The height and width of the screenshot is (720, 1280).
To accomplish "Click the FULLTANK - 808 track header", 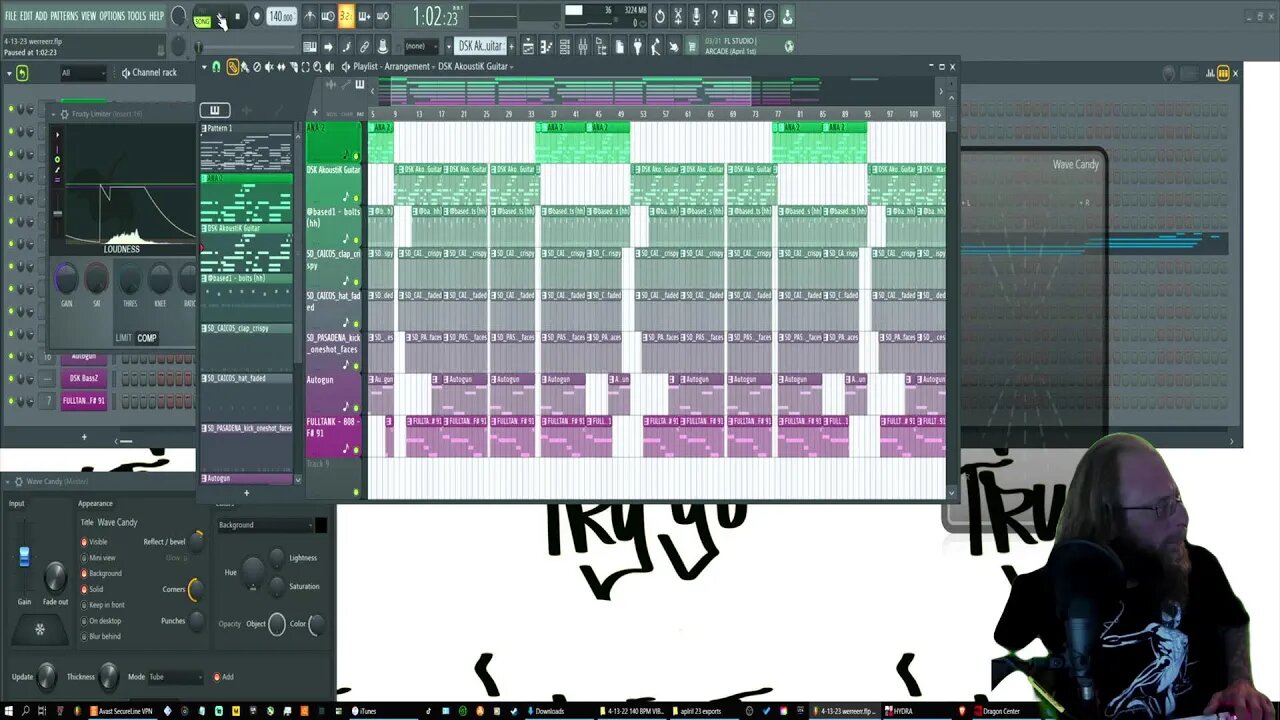I will (x=334, y=435).
